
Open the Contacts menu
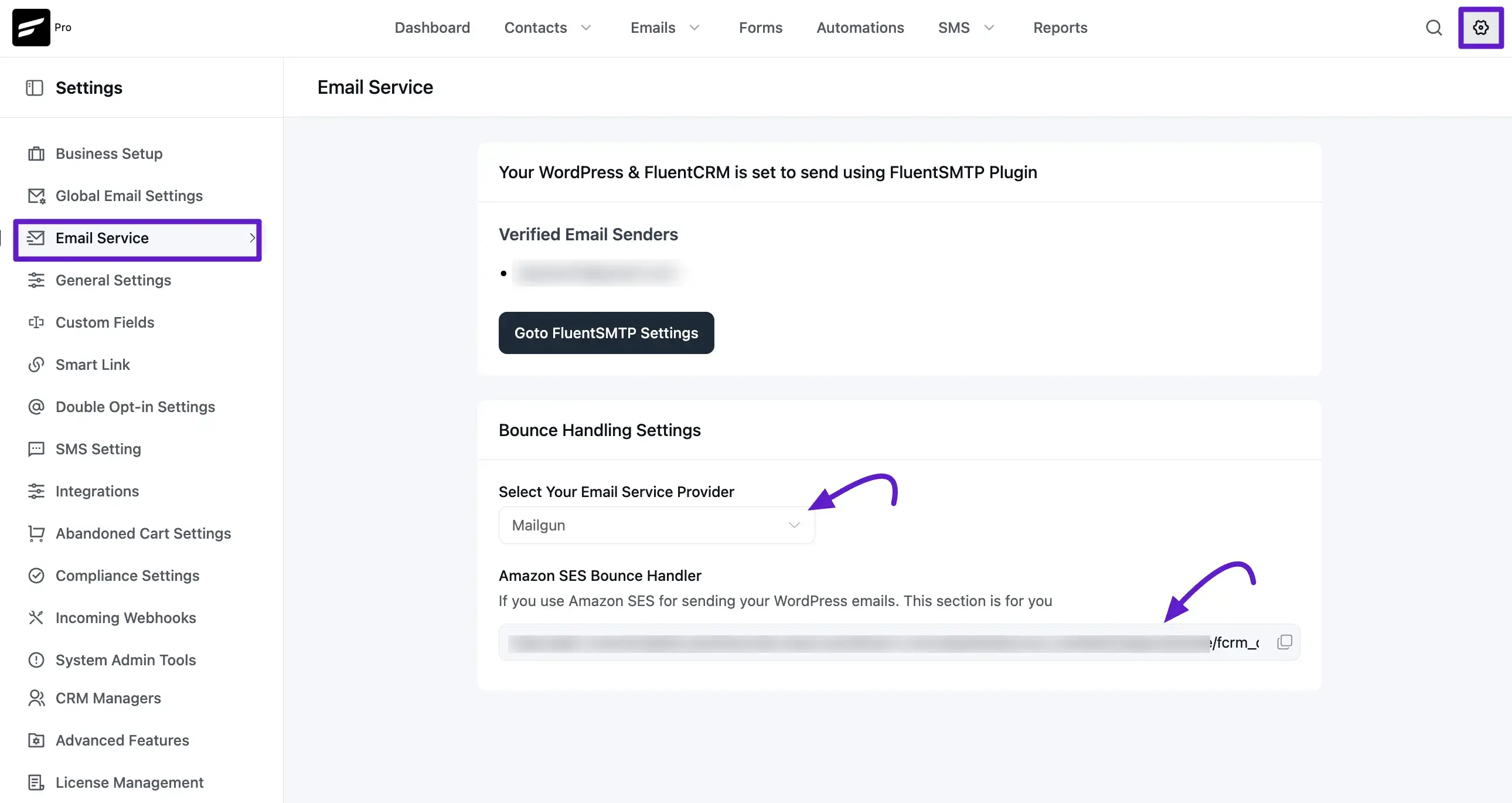(536, 28)
